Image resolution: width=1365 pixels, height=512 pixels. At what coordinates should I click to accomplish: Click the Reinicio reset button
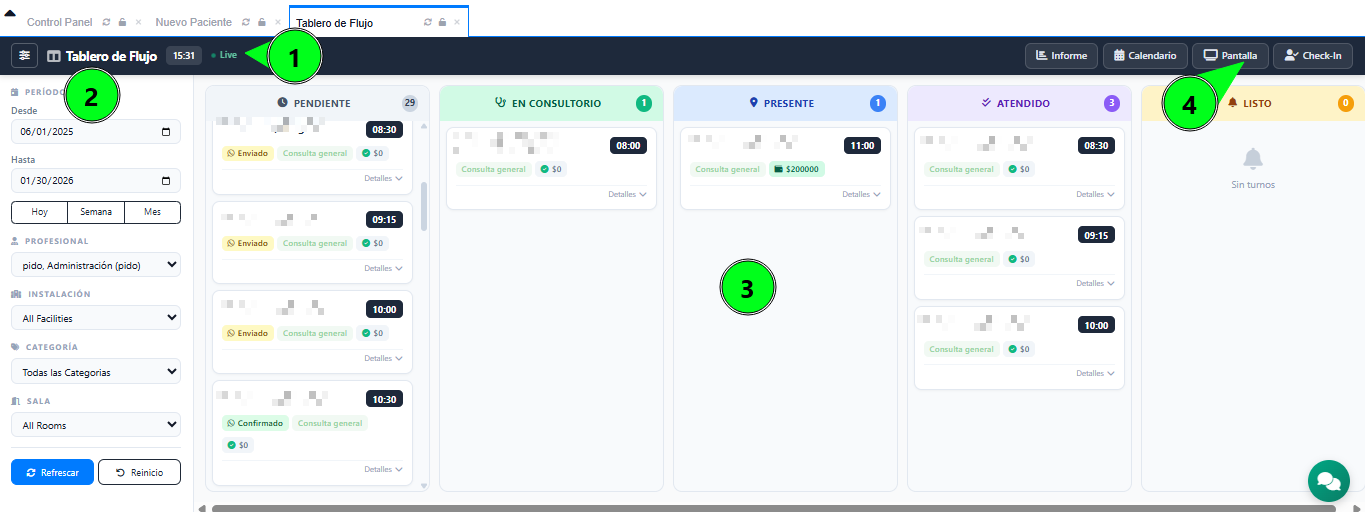pyautogui.click(x=139, y=472)
